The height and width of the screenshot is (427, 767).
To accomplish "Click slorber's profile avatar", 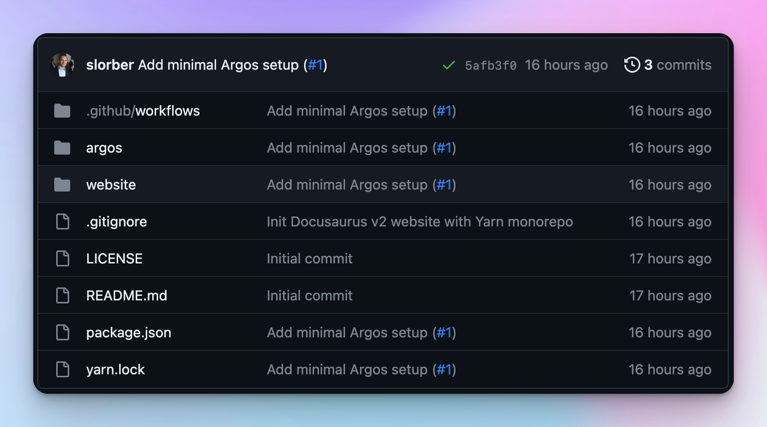I will pos(63,65).
